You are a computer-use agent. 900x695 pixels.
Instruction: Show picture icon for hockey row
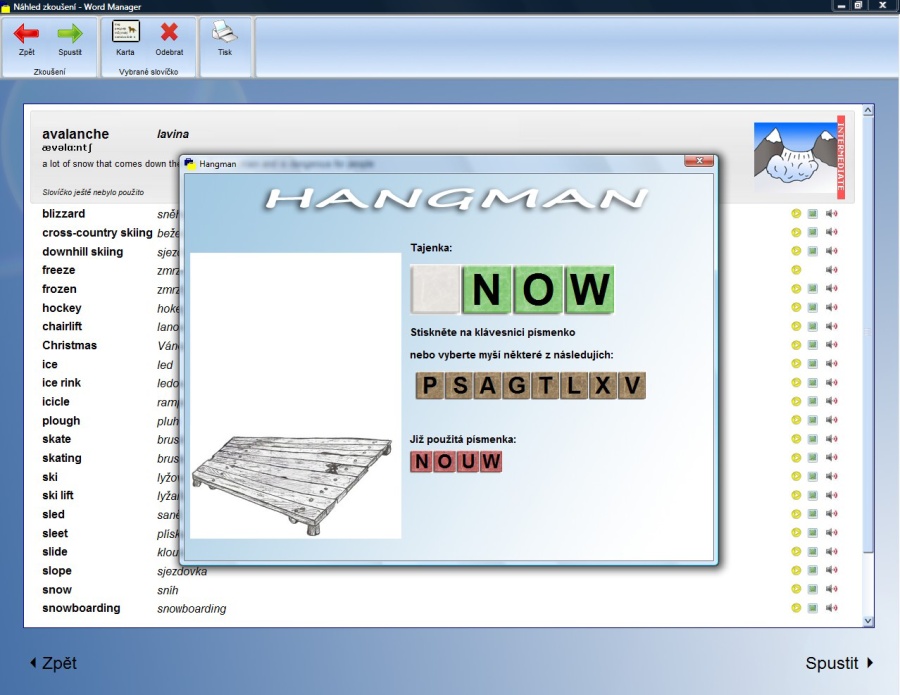813,308
